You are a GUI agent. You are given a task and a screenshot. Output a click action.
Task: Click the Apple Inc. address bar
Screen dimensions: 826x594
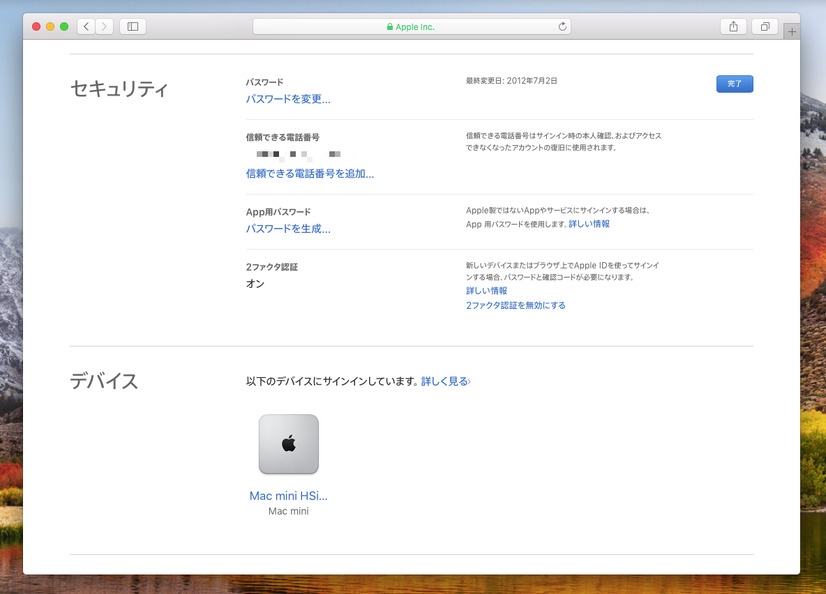click(411, 26)
